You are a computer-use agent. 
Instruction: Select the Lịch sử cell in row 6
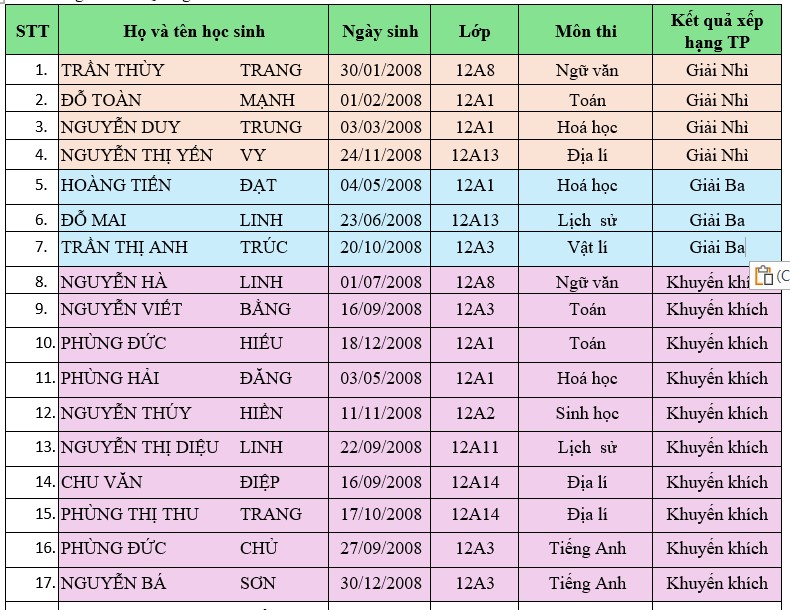586,220
